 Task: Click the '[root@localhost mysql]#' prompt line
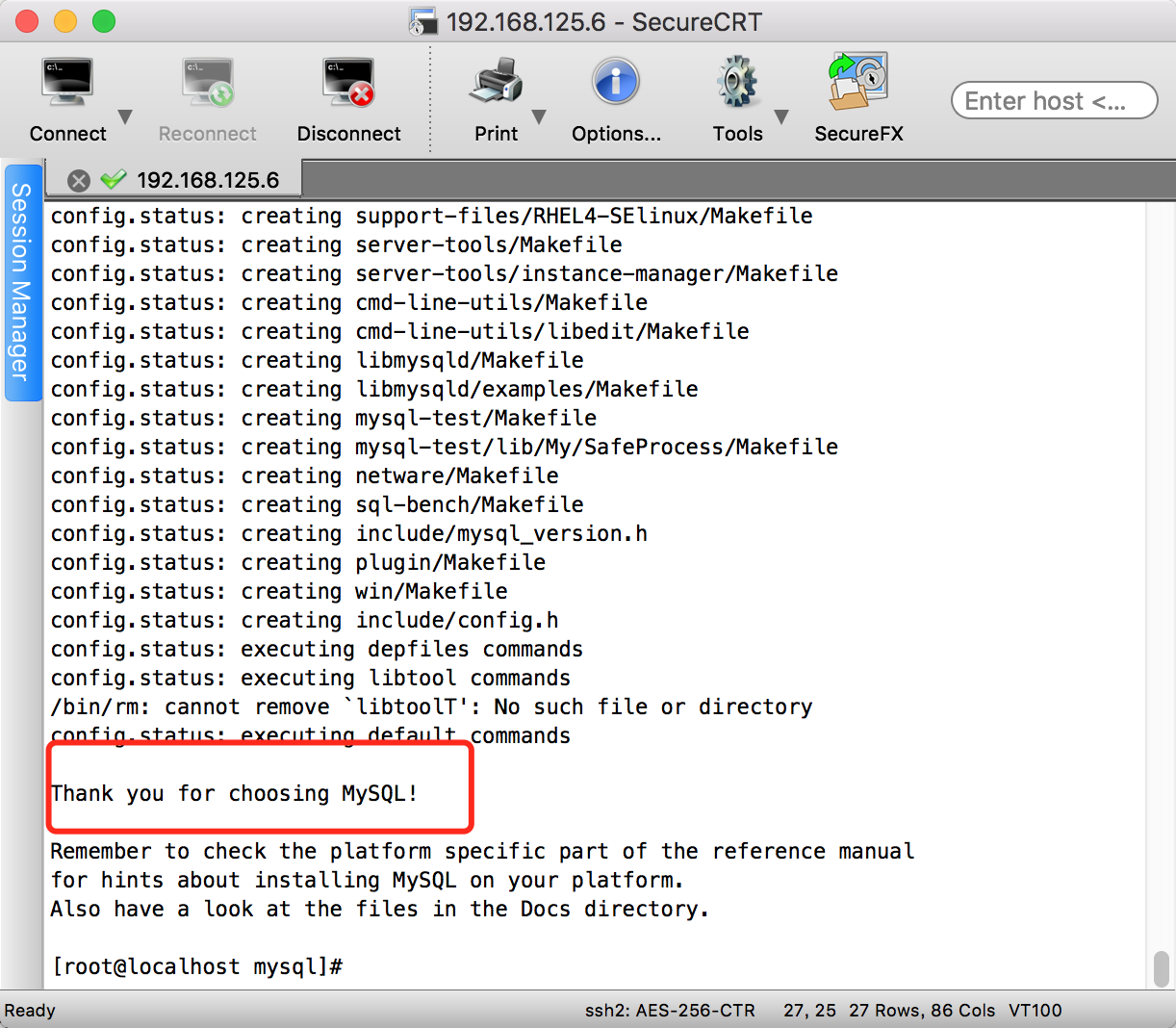[197, 966]
